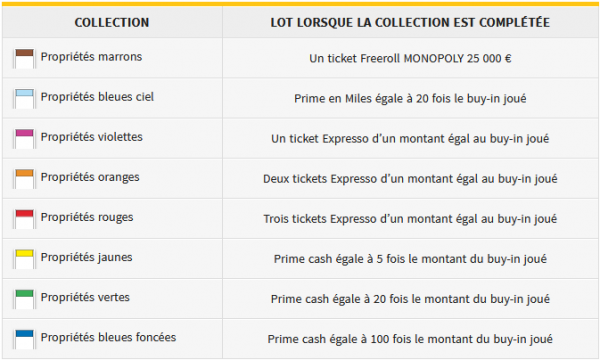Select the Propriétés violettes label
Viewport: 600px width, 360px height.
coord(92,137)
